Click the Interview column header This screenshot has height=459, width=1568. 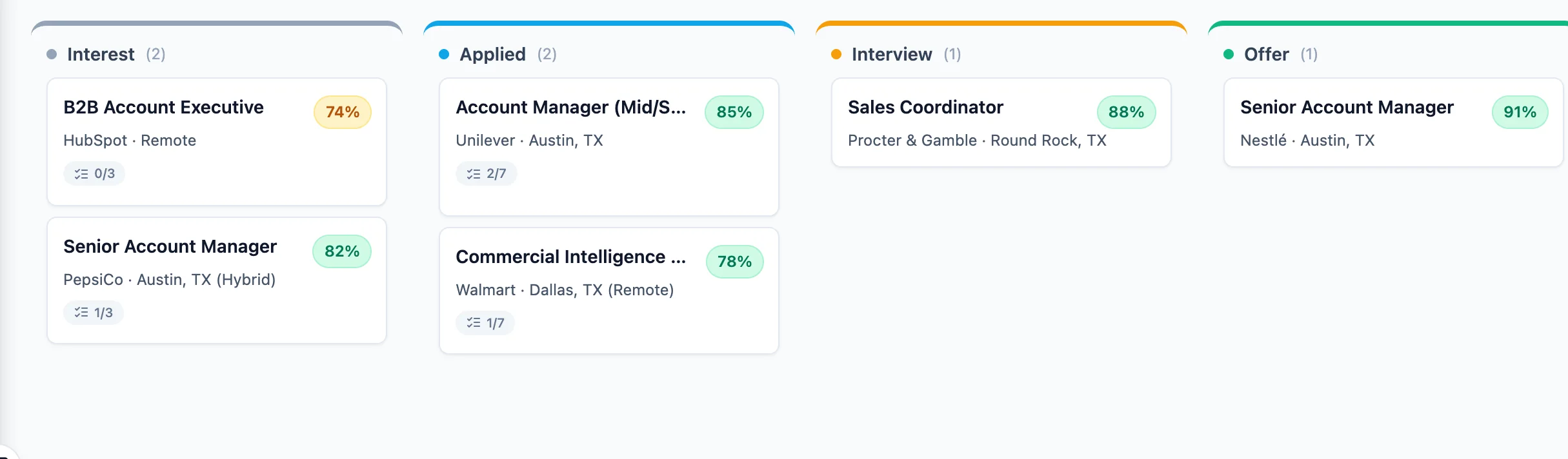[x=892, y=54]
